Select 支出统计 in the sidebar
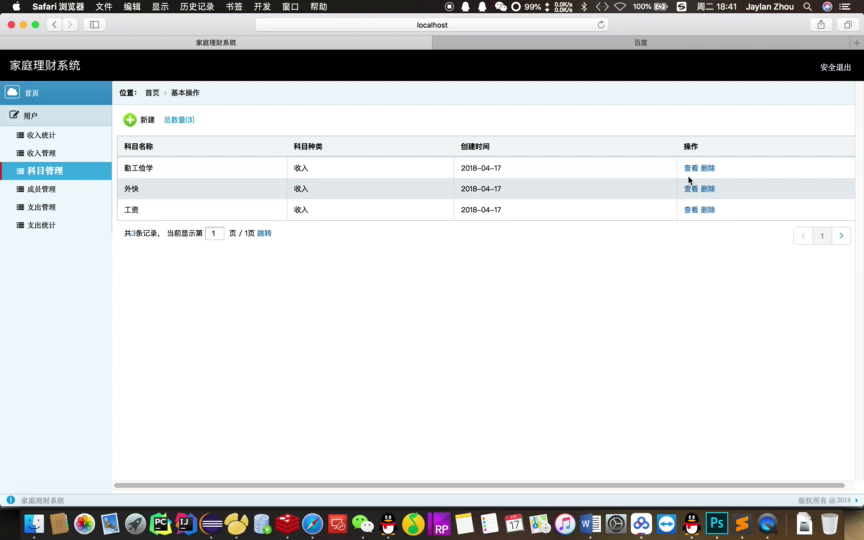The width and height of the screenshot is (864, 540). coord(41,225)
